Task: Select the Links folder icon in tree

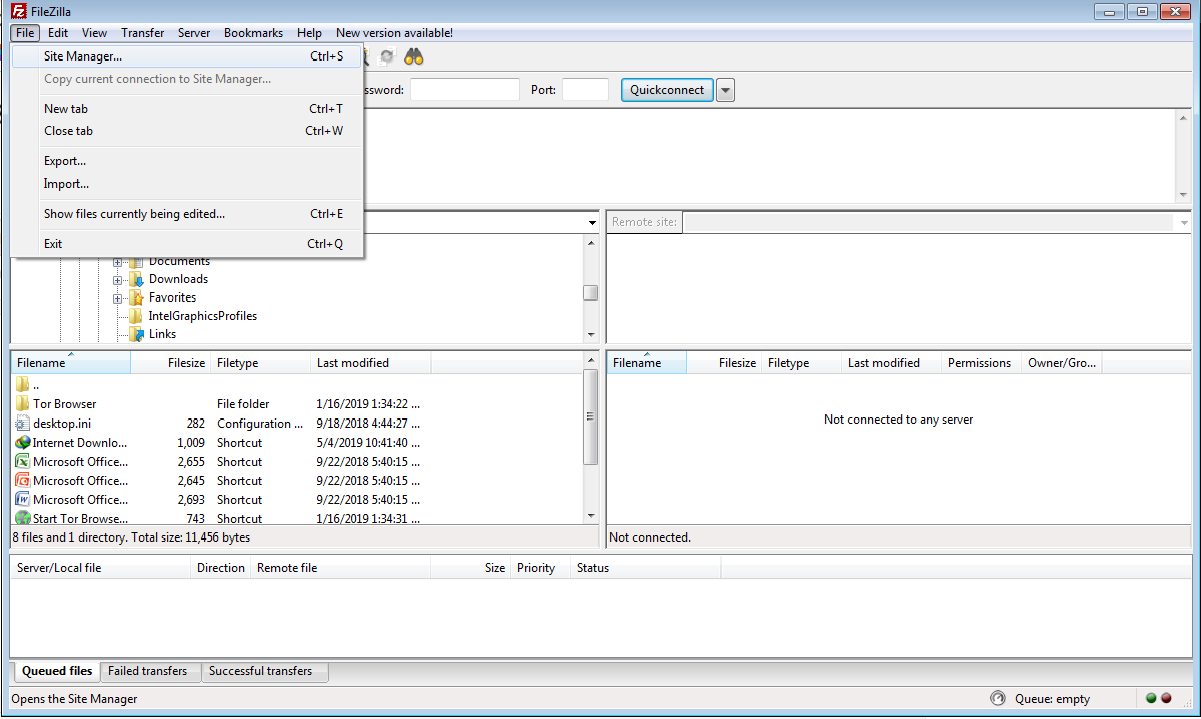Action: [x=136, y=334]
